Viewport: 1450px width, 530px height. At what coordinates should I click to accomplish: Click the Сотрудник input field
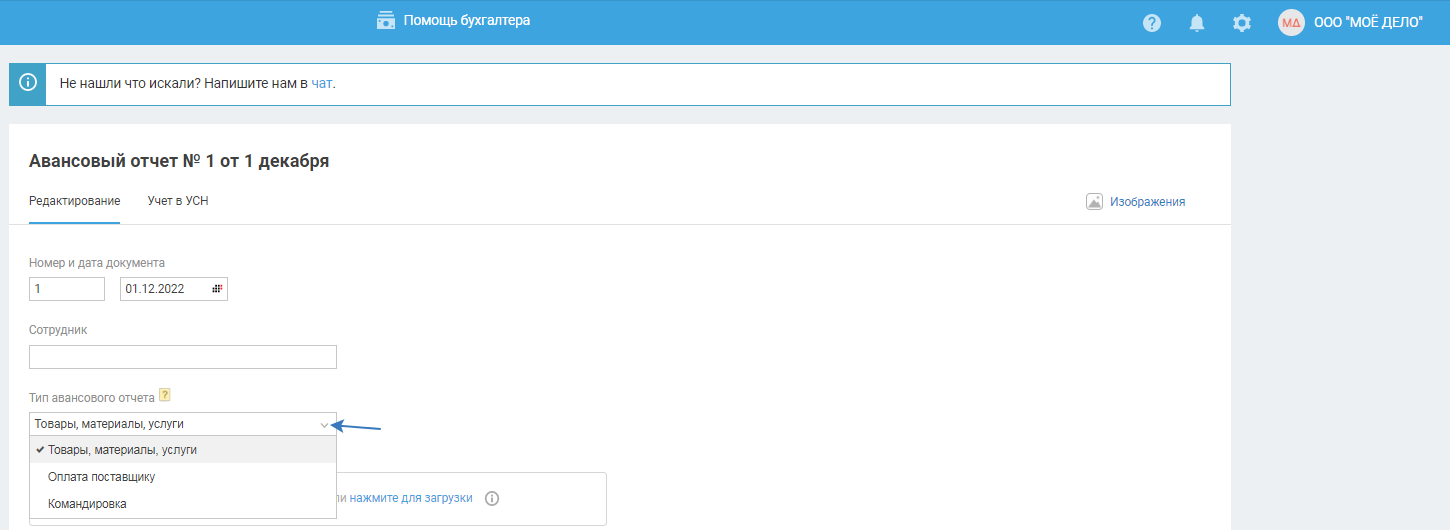coord(183,357)
